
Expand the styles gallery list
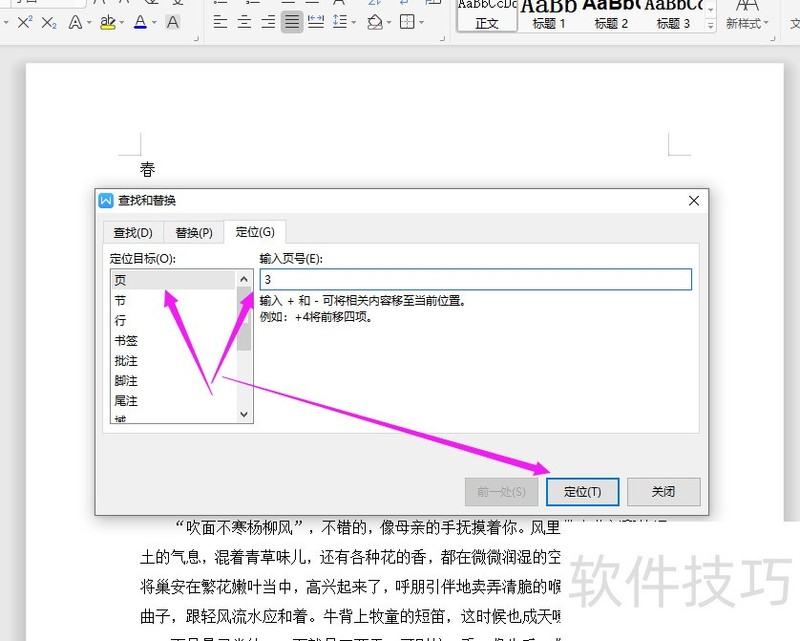click(x=711, y=24)
